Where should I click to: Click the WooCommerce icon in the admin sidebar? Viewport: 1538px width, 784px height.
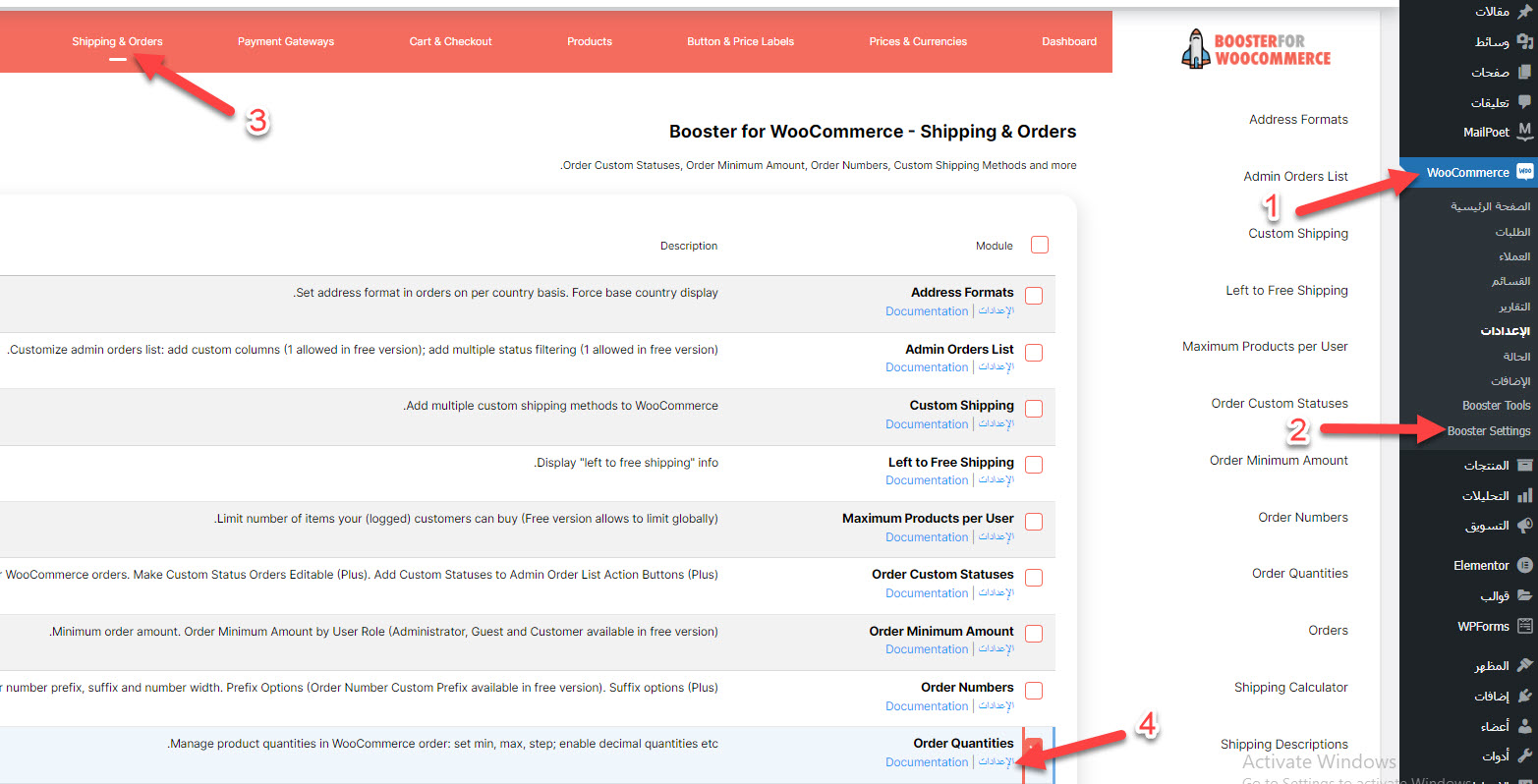pos(1524,172)
